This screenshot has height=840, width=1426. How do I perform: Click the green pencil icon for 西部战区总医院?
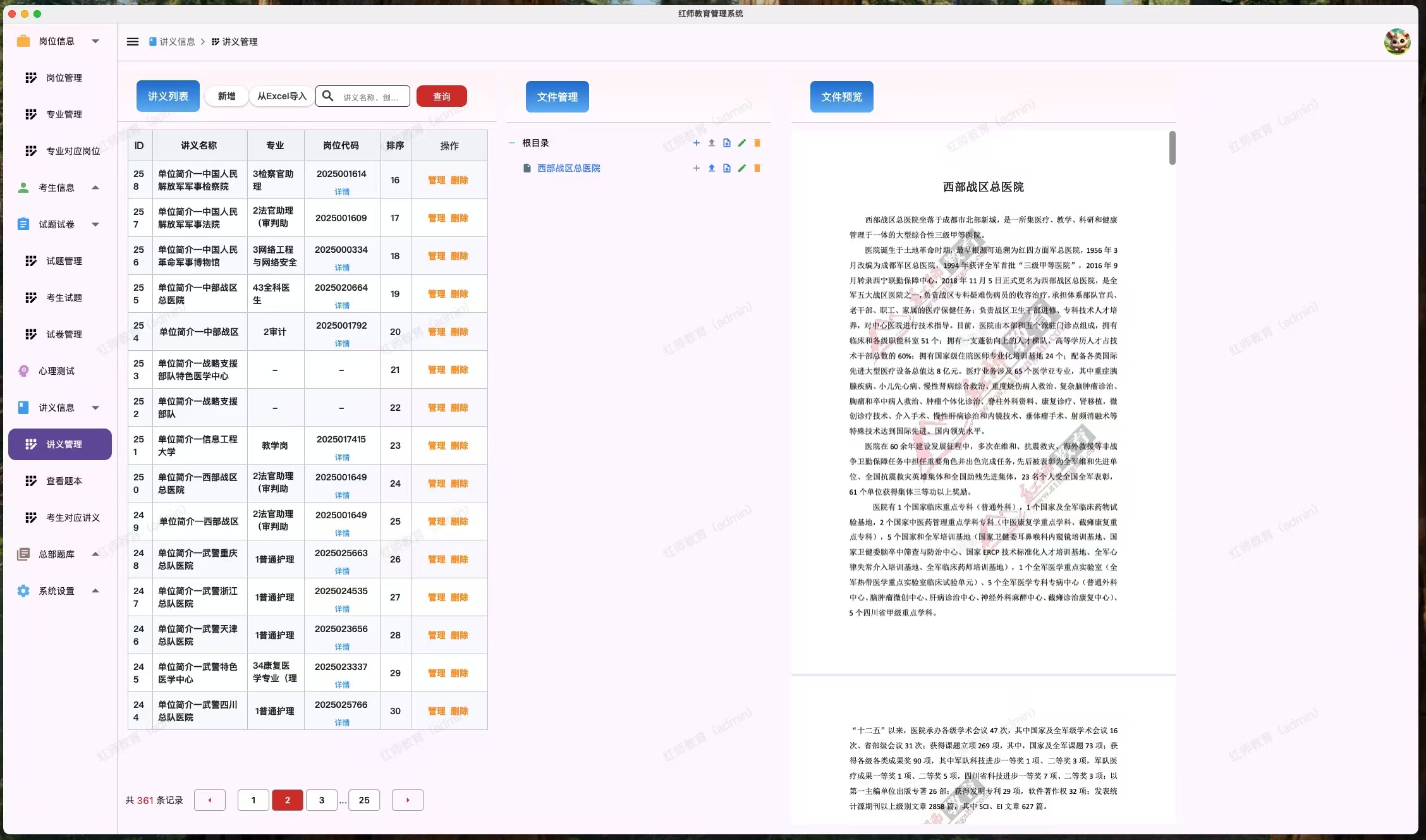pos(742,168)
